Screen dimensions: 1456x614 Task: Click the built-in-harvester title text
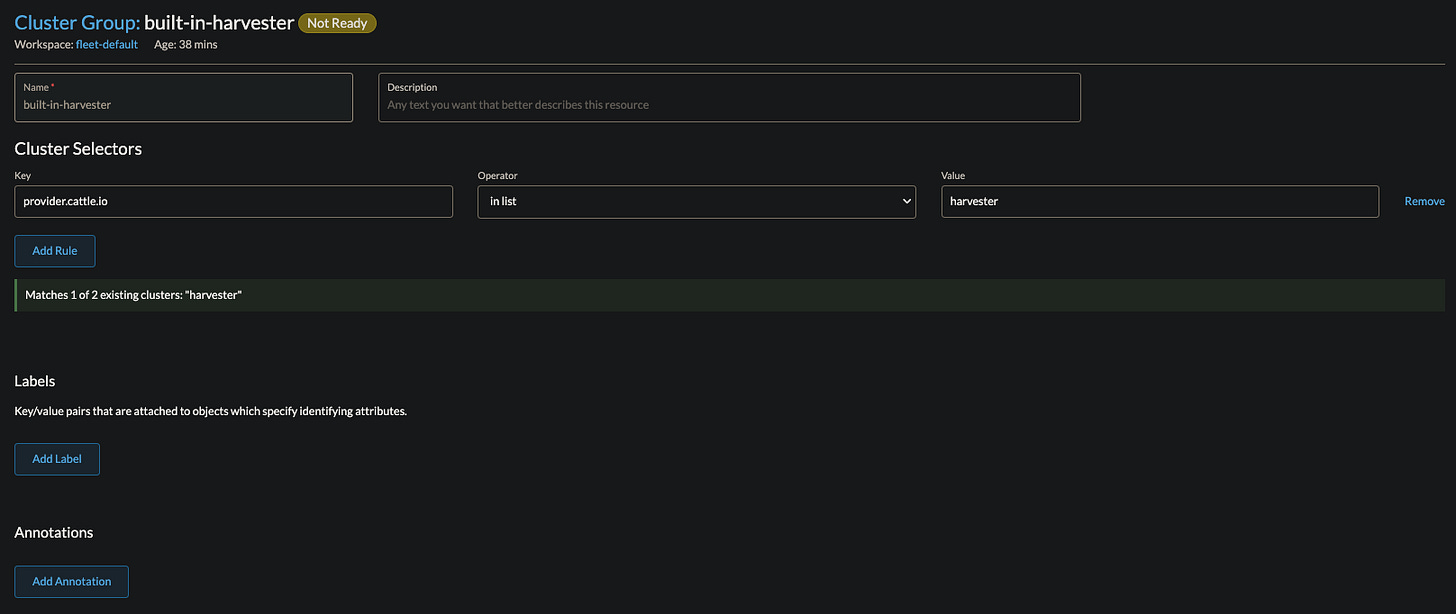(219, 22)
